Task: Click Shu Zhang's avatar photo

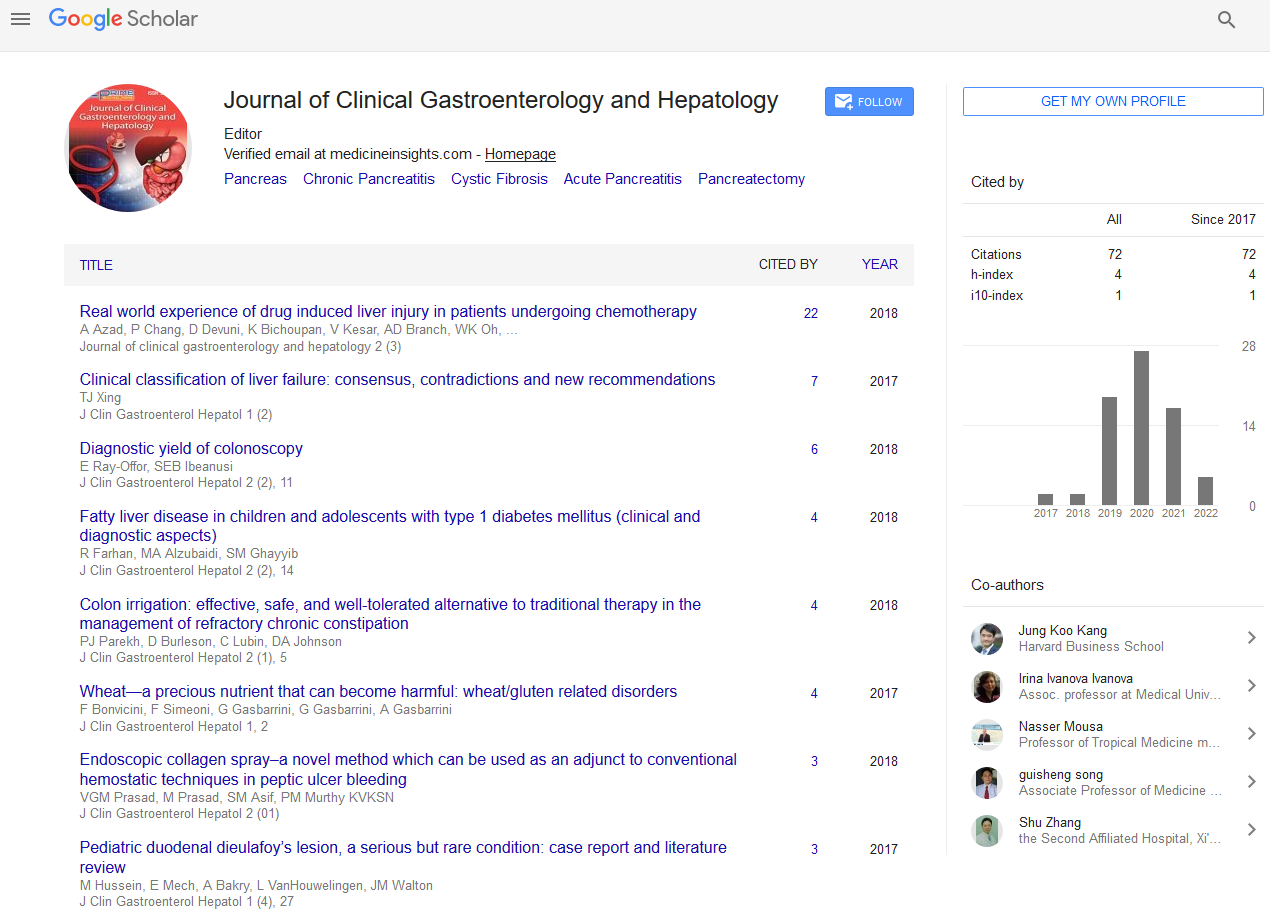Action: pyautogui.click(x=987, y=830)
